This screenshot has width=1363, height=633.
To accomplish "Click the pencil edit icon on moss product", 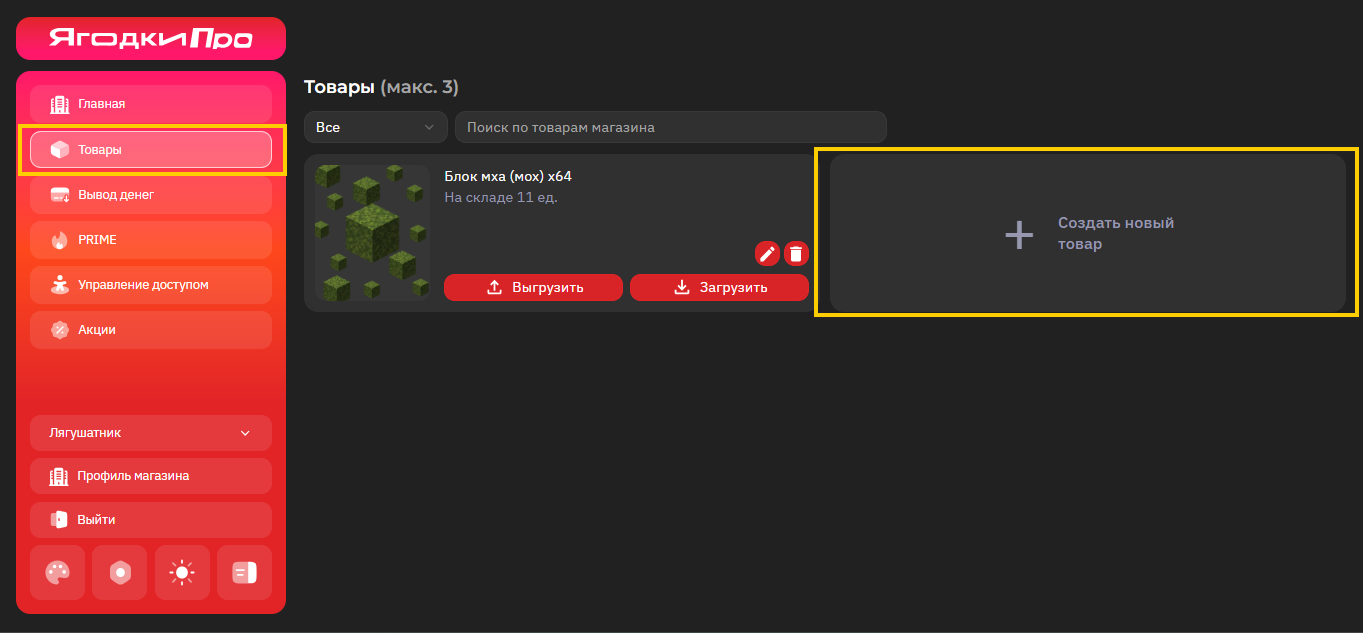I will [767, 253].
